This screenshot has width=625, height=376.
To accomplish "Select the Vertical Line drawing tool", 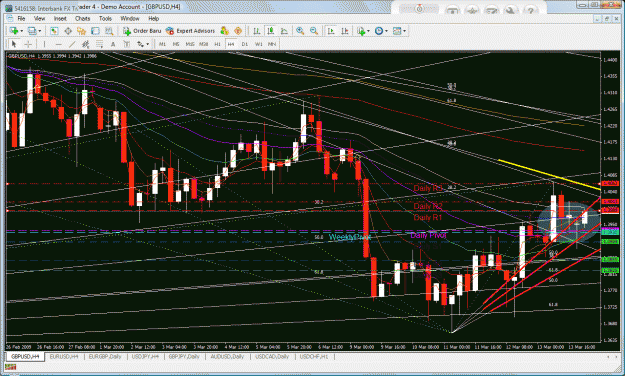I will pos(44,44).
